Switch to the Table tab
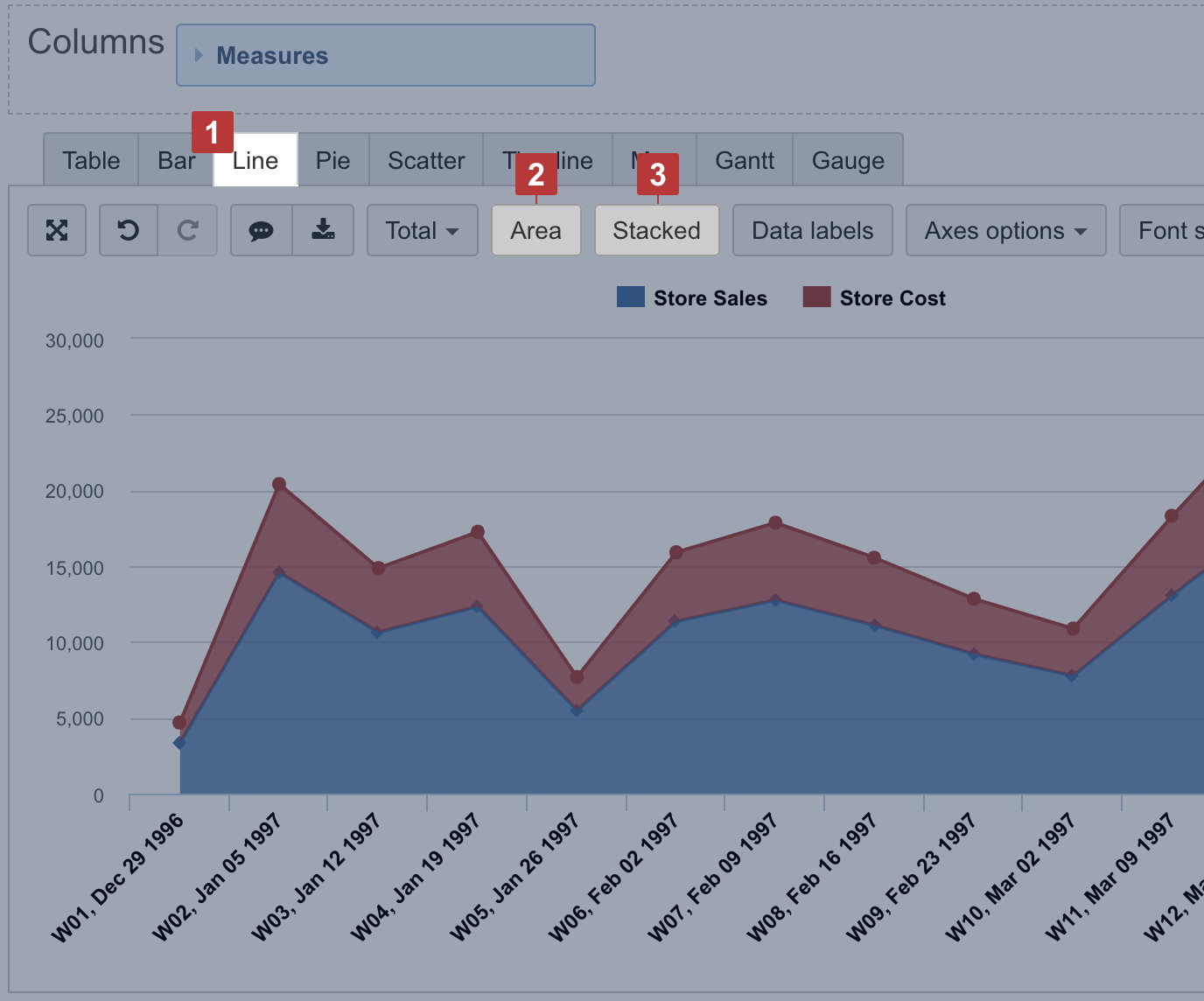Screen dimensions: 1204x1001 click(x=91, y=161)
